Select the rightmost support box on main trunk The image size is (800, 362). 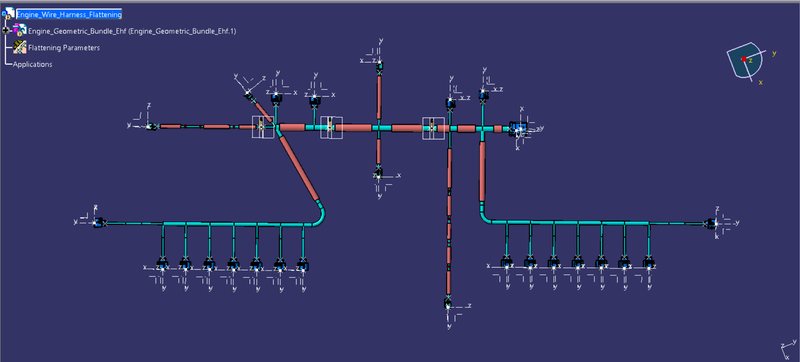433,128
